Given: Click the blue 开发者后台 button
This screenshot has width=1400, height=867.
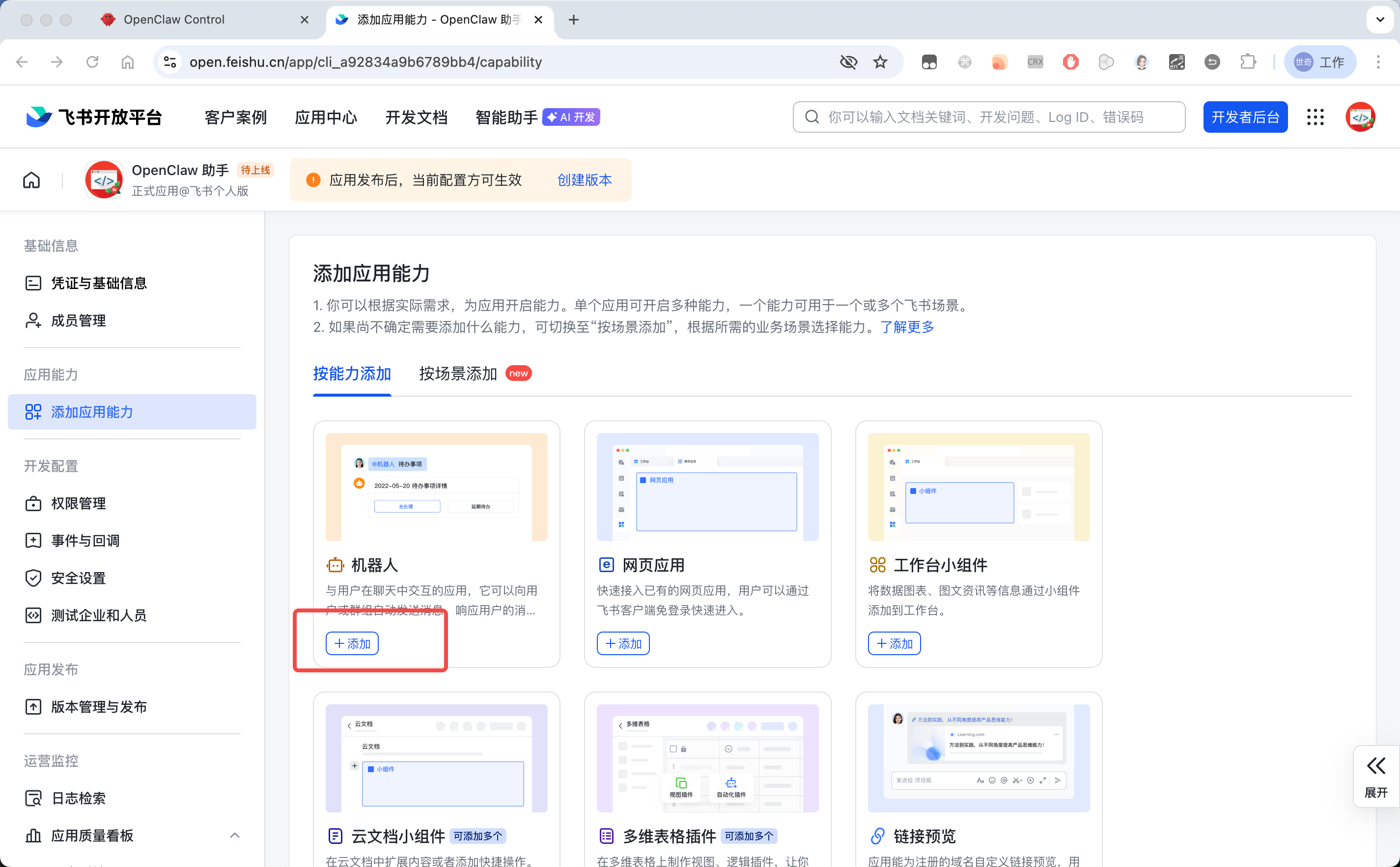Looking at the screenshot, I should click(x=1245, y=116).
